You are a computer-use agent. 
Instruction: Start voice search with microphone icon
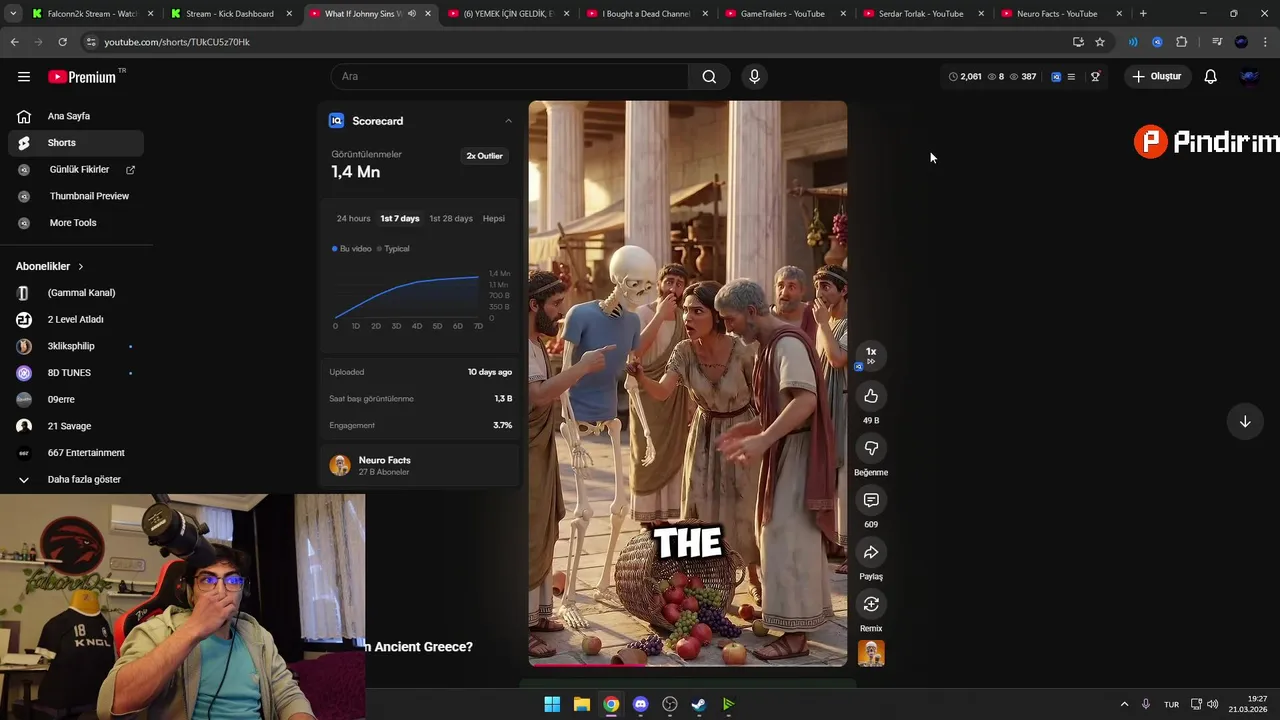click(x=754, y=76)
